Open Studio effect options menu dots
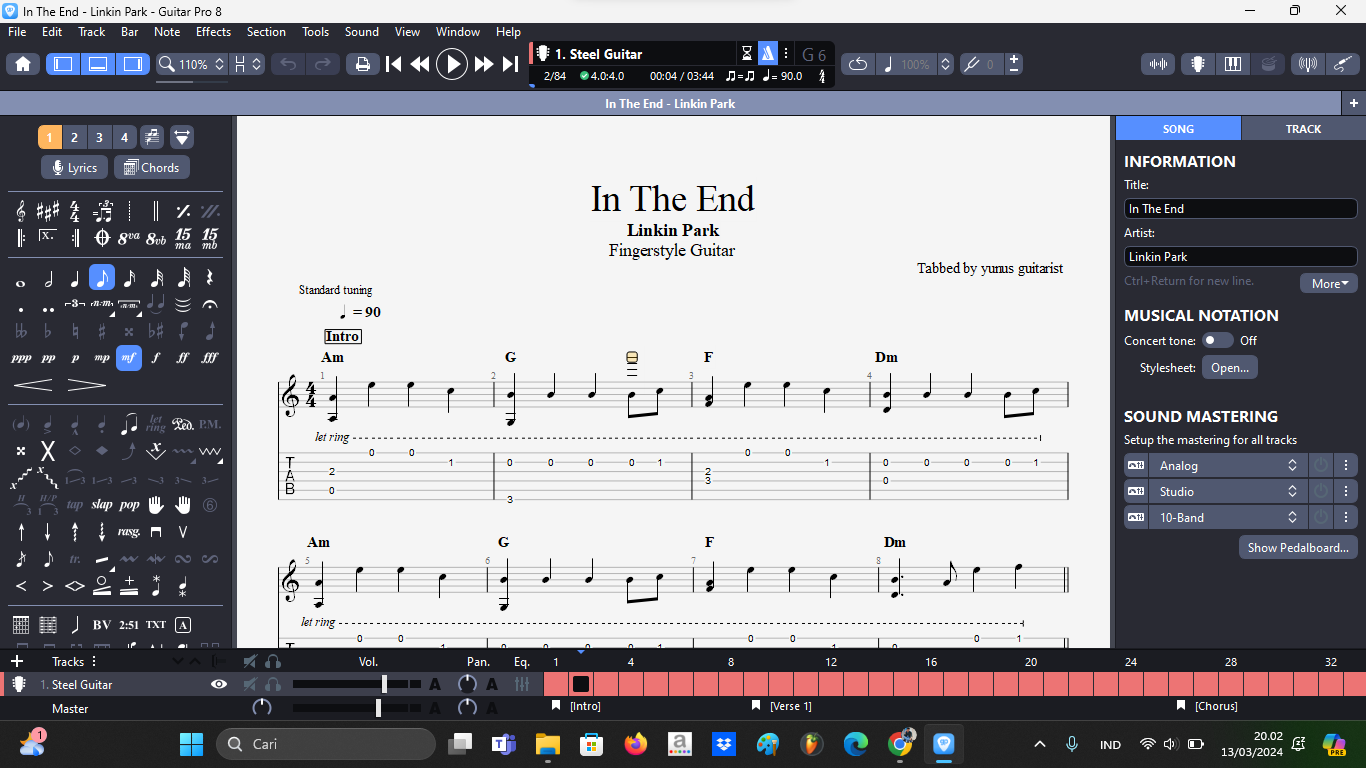Viewport: 1366px width, 768px height. click(1347, 491)
